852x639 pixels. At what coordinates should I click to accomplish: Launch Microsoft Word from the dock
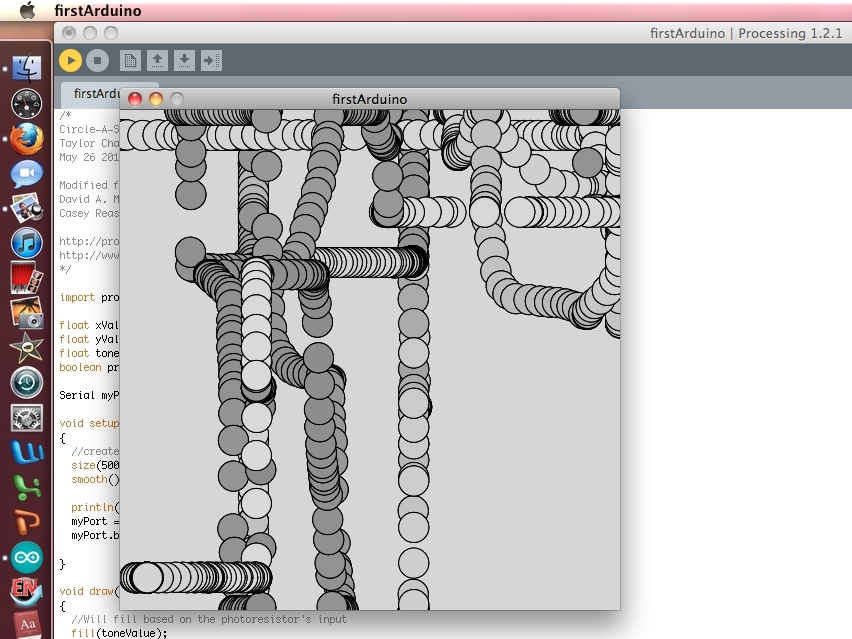[x=27, y=452]
